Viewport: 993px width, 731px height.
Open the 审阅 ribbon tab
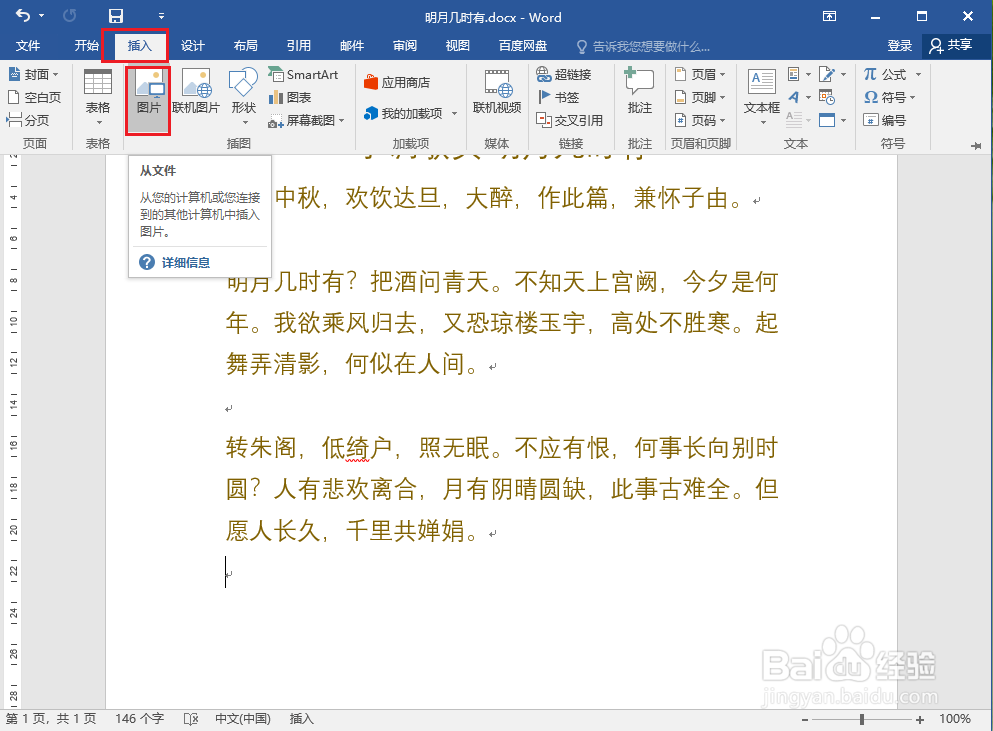(x=404, y=45)
